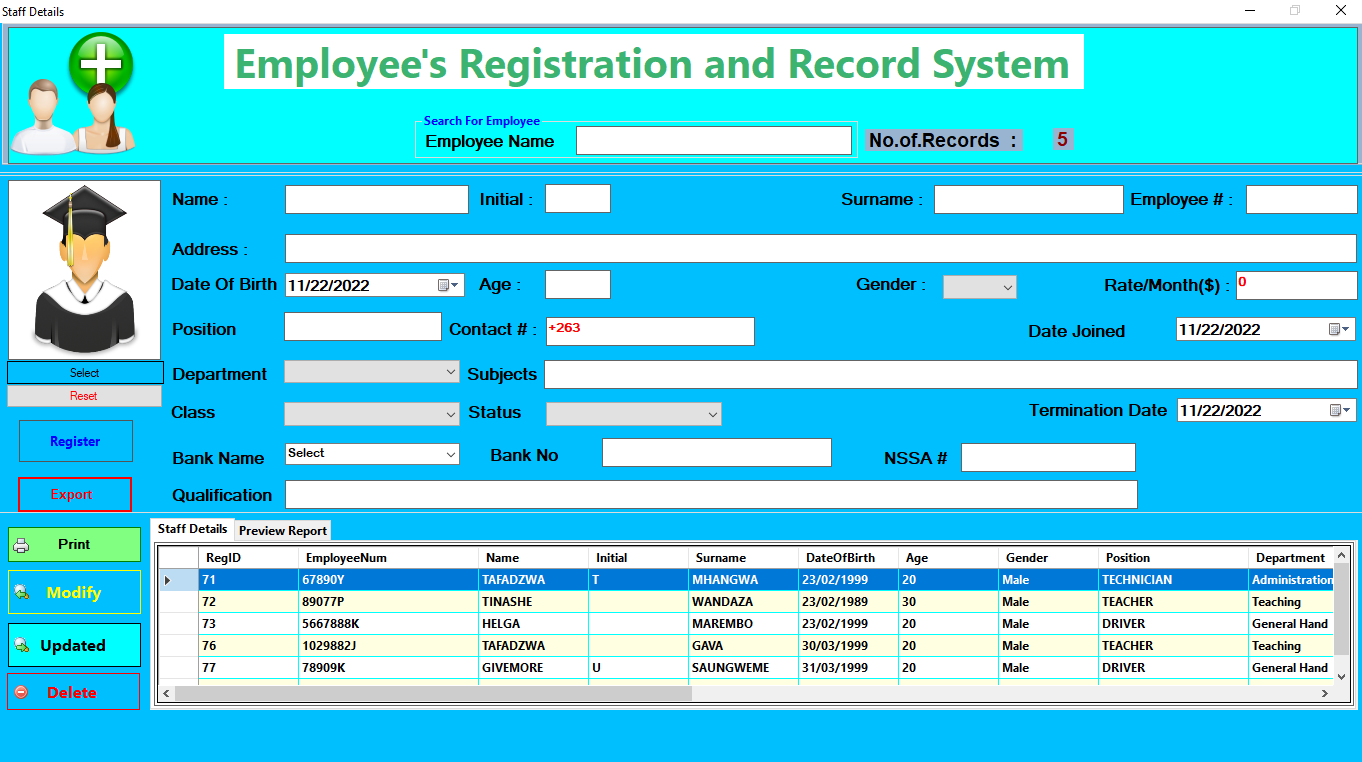Image resolution: width=1362 pixels, height=762 pixels.
Task: Click the employee number 1029882J cell
Action: click(x=388, y=646)
